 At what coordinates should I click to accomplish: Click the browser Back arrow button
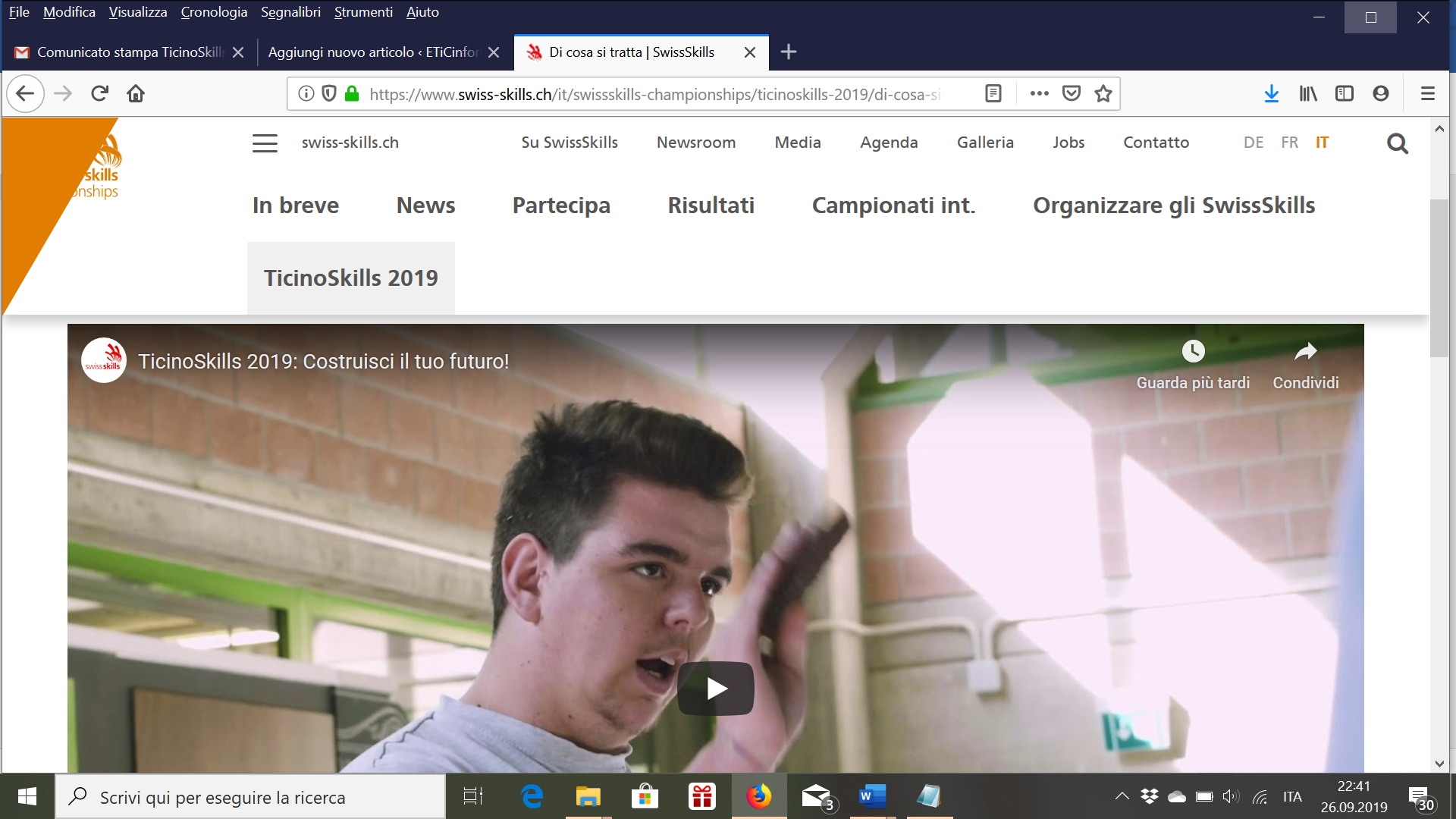pos(26,93)
